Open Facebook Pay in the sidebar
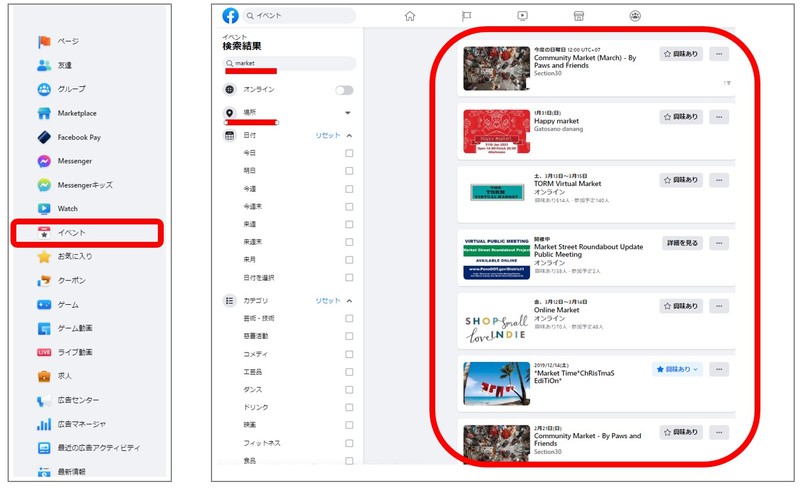This screenshot has height=489, width=800. point(84,137)
